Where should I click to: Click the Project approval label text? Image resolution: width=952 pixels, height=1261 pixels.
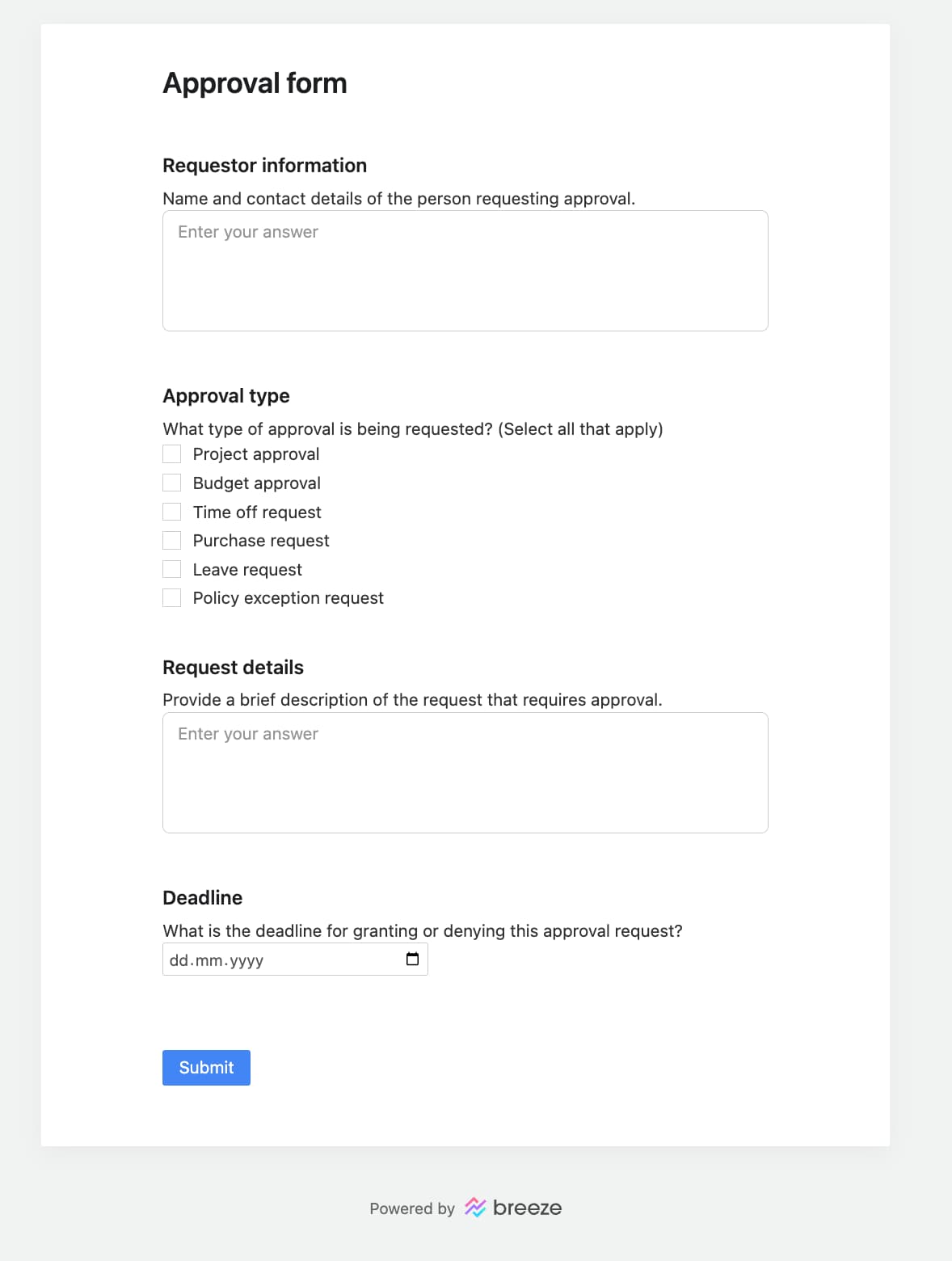(255, 453)
